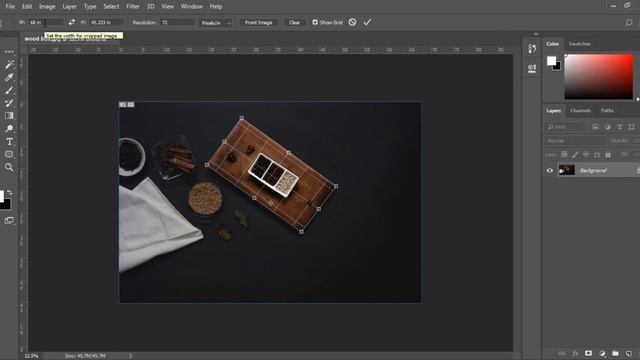The height and width of the screenshot is (360, 640).
Task: Select the Zoom magnifier tool
Action: click(x=9, y=167)
